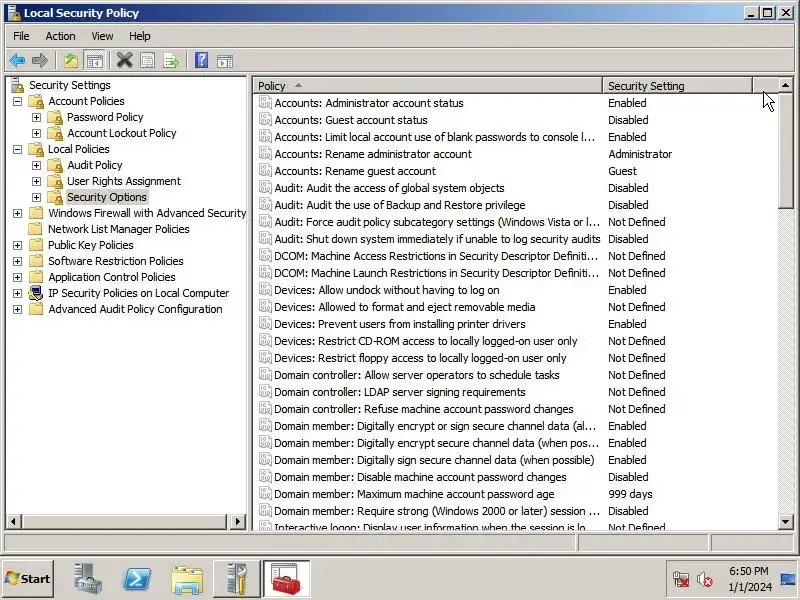
Task: Click icon beside Accounts: Guest account status
Action: (265, 120)
